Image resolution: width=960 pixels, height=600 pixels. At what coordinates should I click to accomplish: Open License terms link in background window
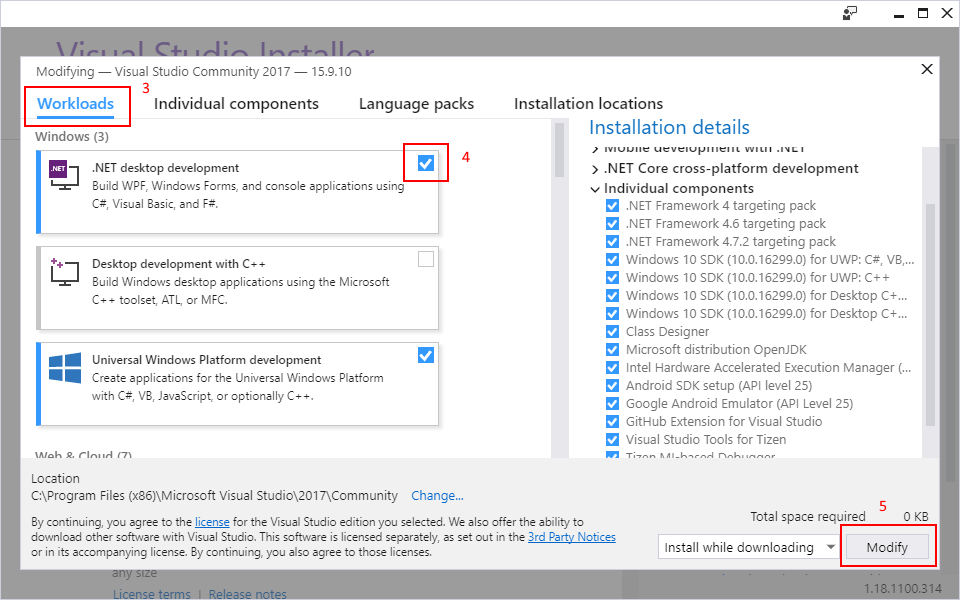[x=151, y=594]
